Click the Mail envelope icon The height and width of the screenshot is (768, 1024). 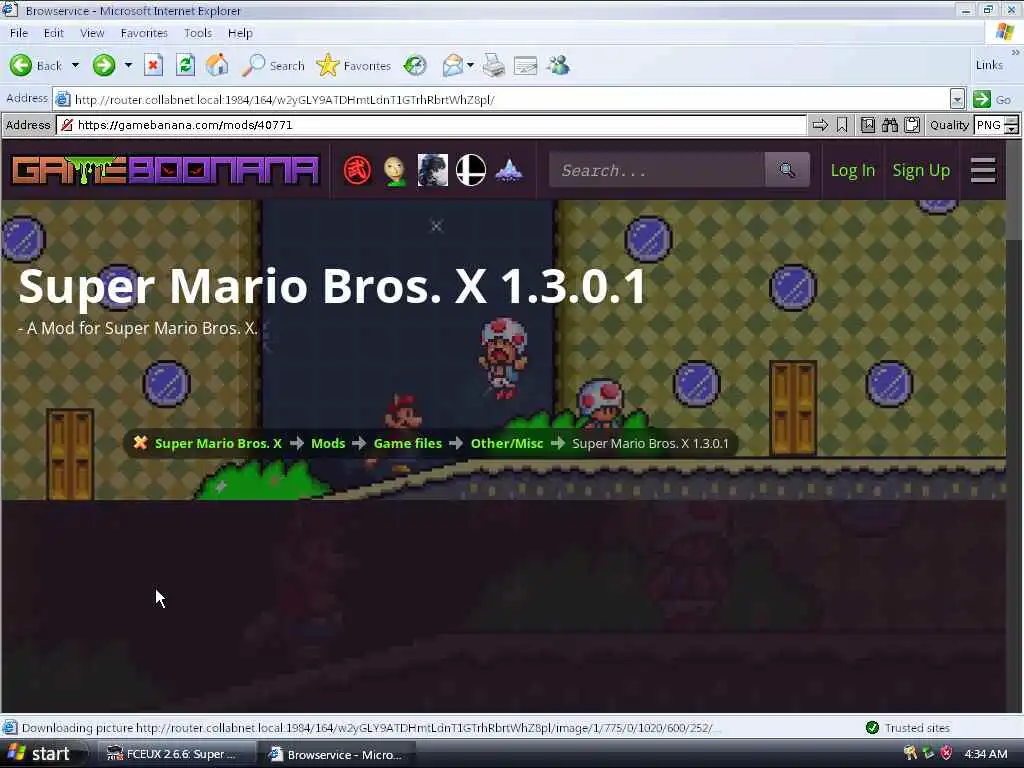click(452, 65)
